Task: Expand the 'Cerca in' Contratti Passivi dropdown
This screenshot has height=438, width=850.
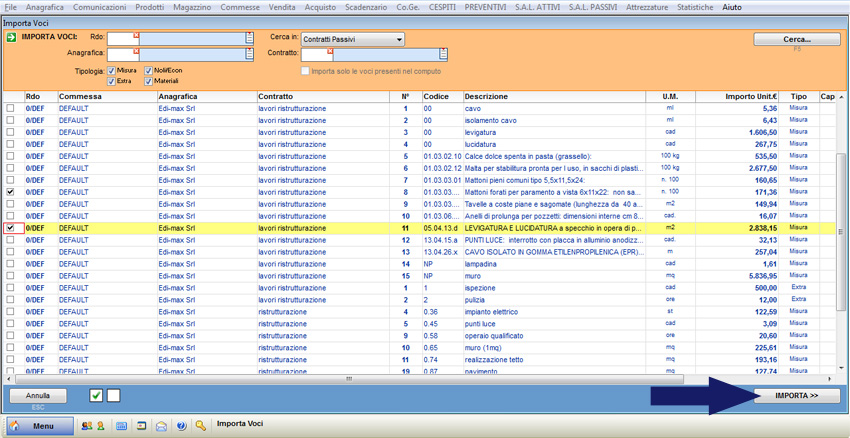Action: [x=399, y=40]
